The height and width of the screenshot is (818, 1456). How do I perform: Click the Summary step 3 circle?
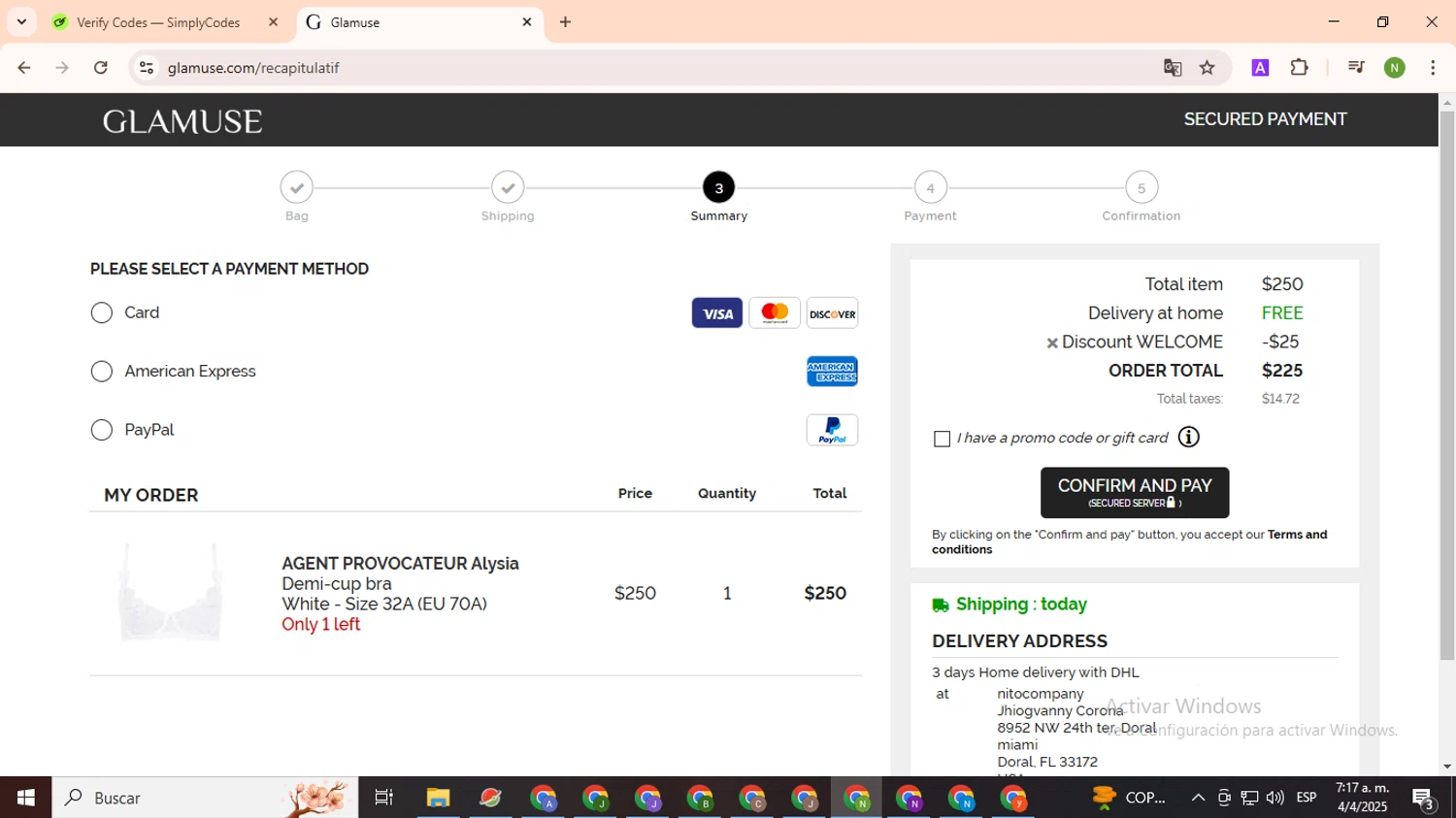(x=719, y=187)
